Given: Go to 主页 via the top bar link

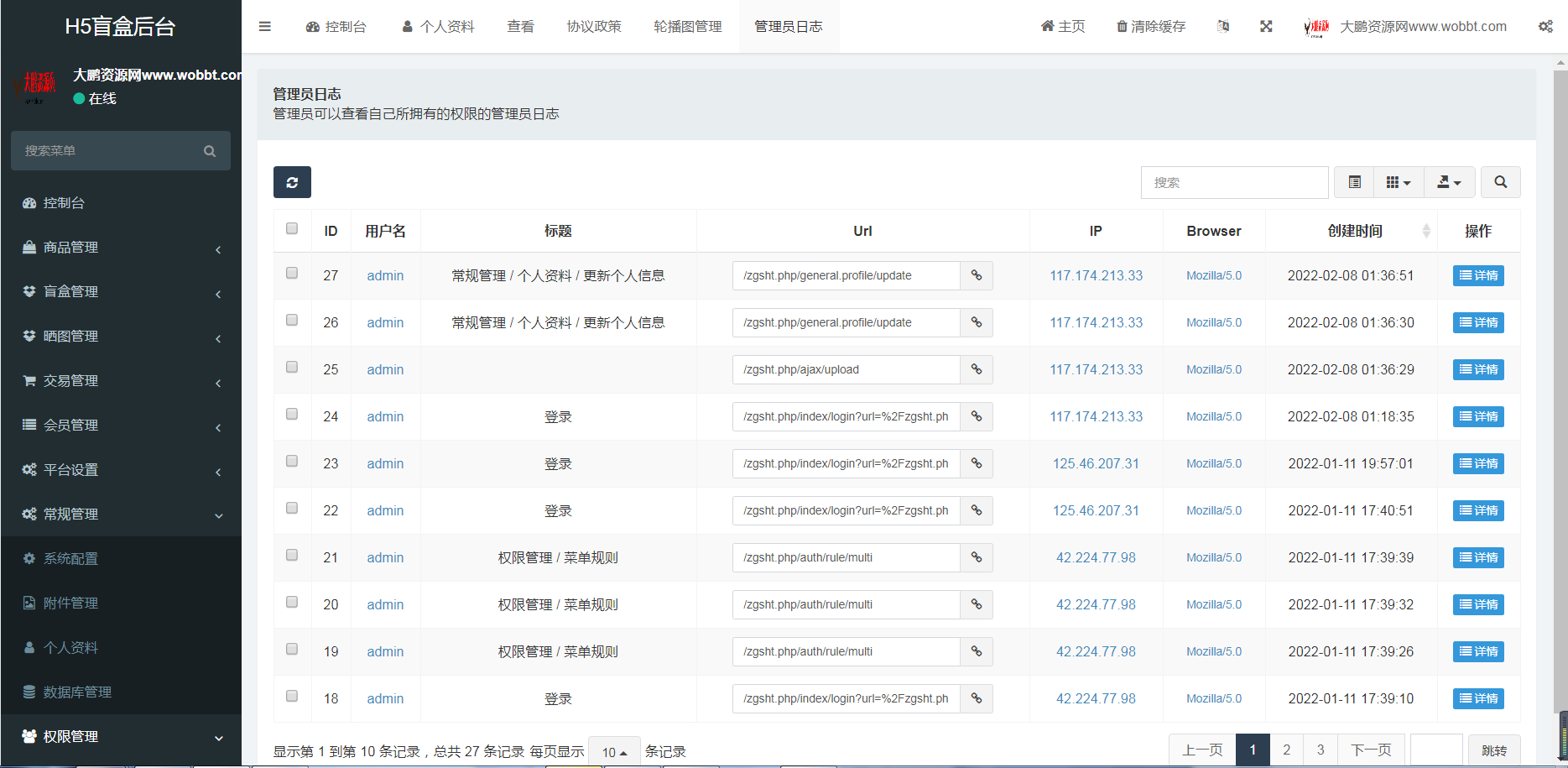Looking at the screenshot, I should (1062, 26).
